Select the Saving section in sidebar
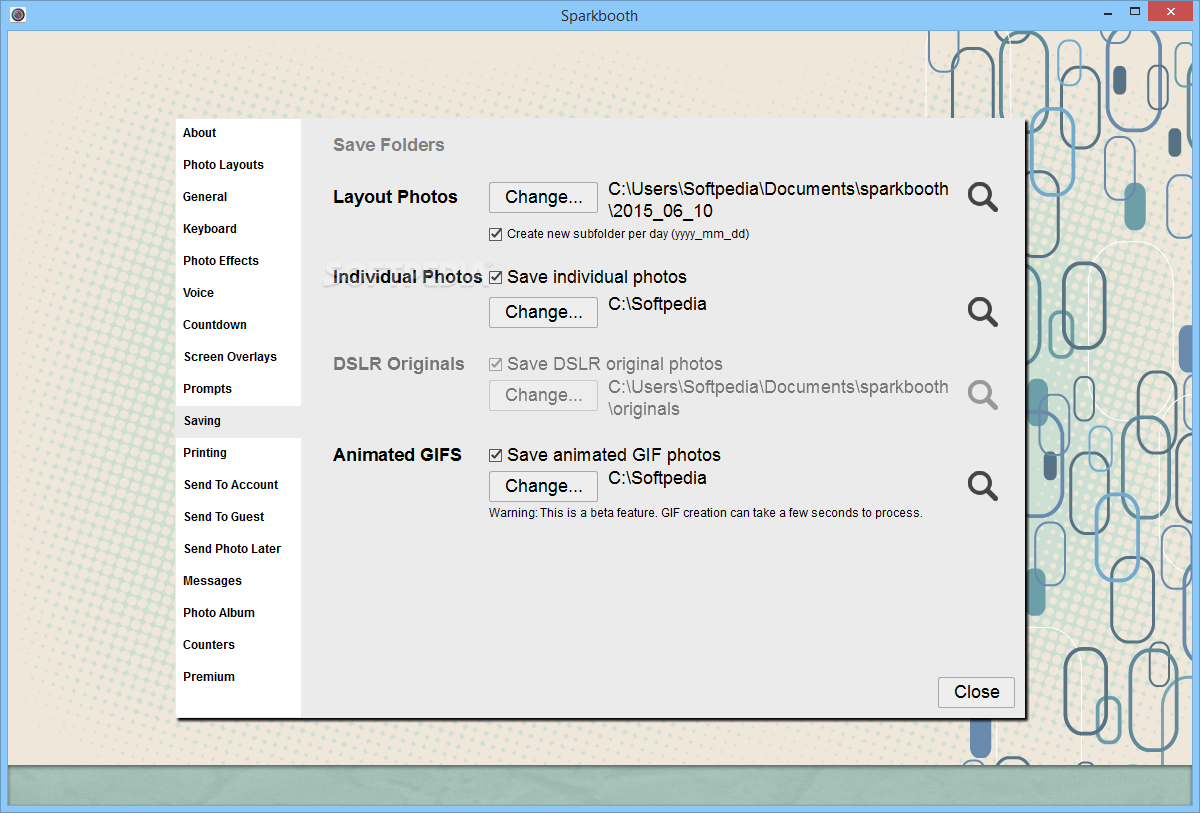1200x813 pixels. pos(238,421)
